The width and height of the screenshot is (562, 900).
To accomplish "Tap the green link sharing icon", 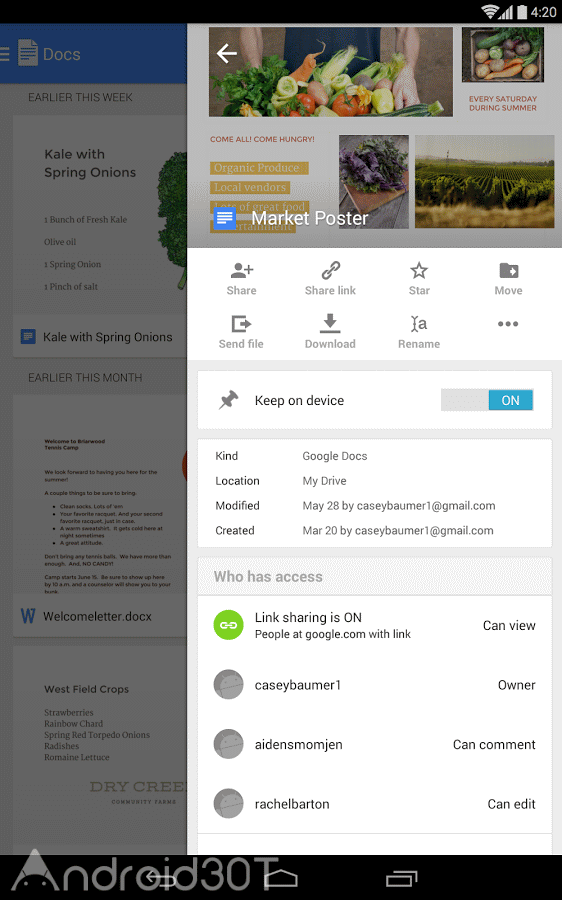I will (x=228, y=625).
